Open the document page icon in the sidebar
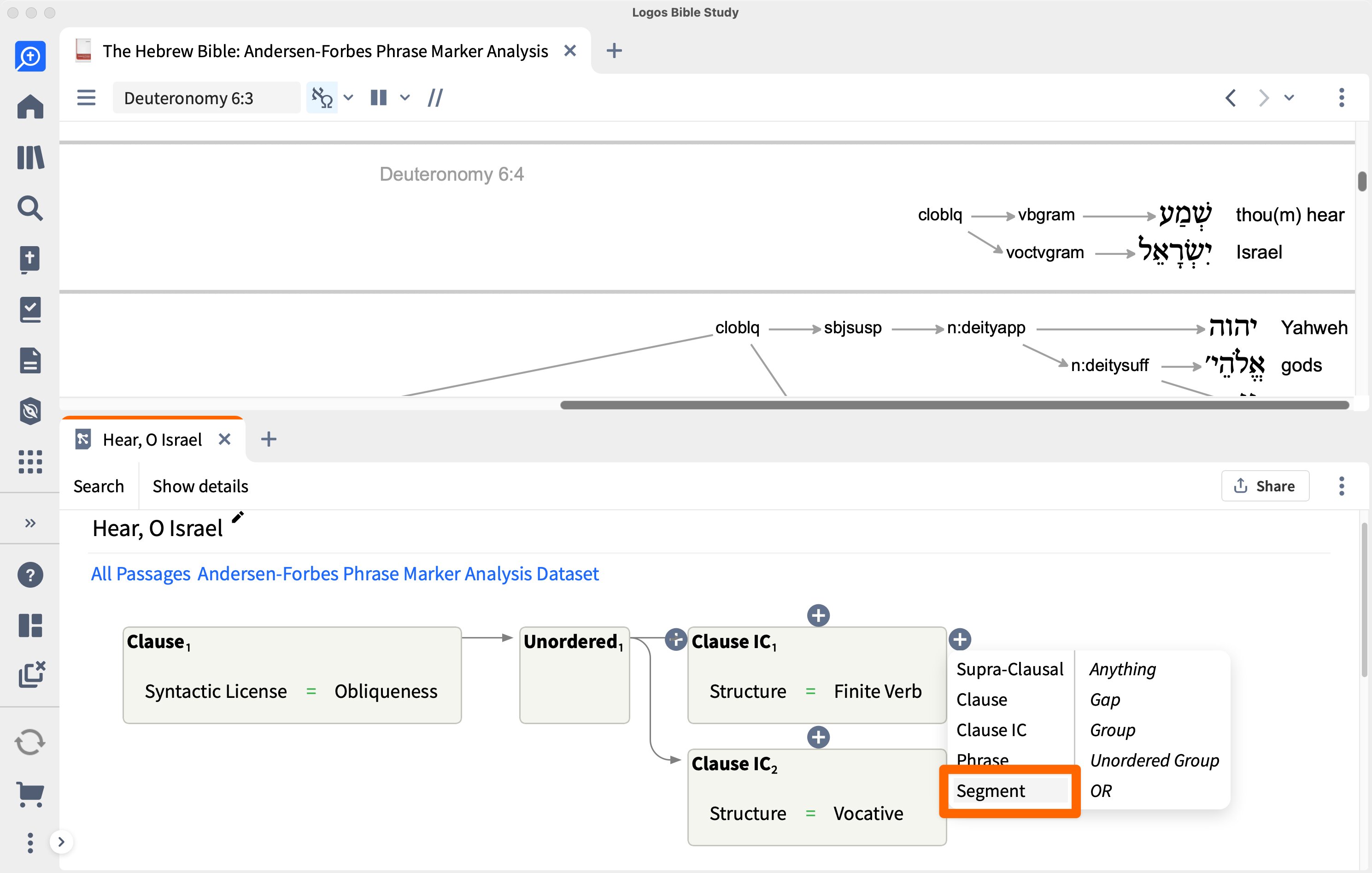 [30, 360]
